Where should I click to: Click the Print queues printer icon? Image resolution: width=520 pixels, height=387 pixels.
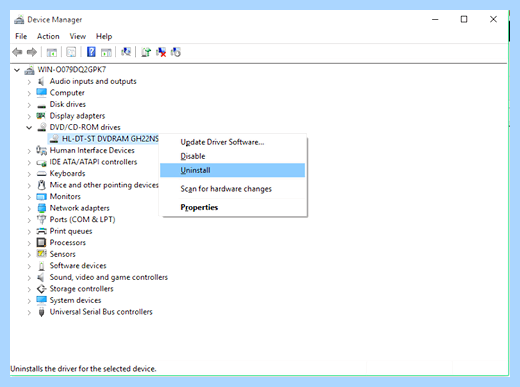tap(41, 231)
